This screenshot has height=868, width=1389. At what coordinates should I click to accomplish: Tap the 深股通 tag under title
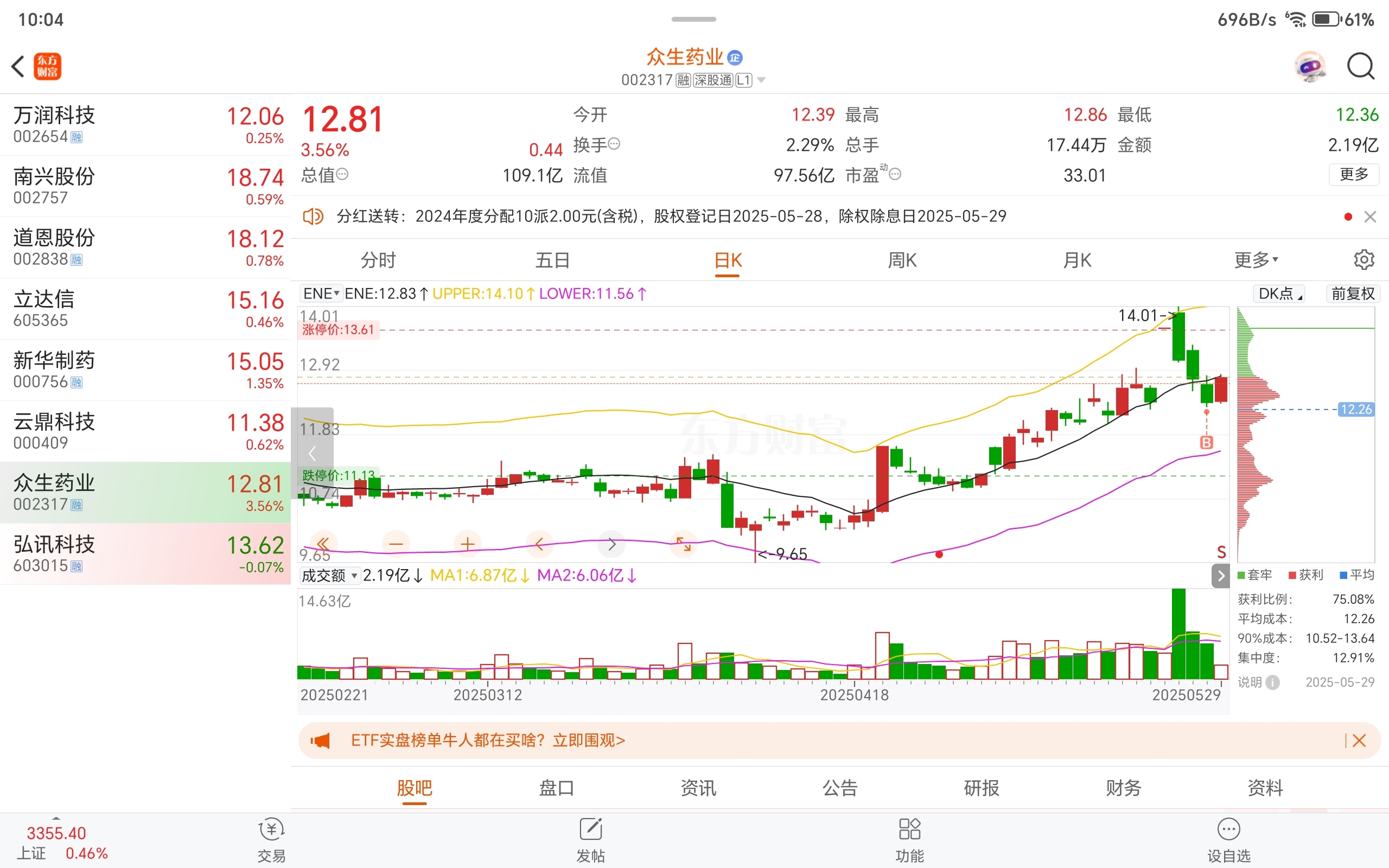pyautogui.click(x=713, y=80)
